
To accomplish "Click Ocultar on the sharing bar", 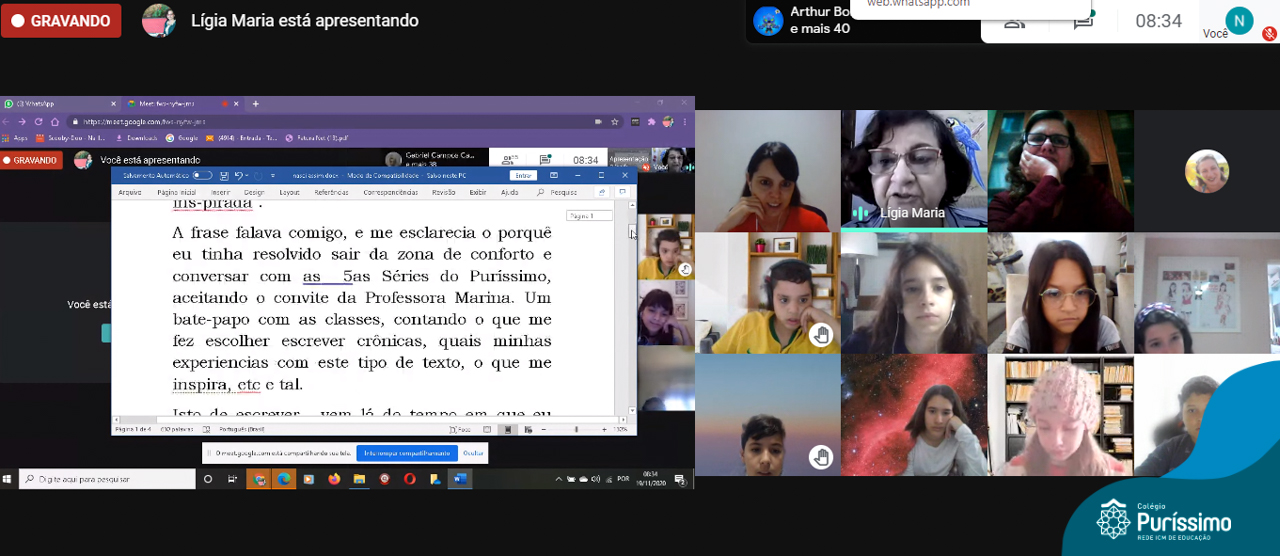I will pos(473,453).
